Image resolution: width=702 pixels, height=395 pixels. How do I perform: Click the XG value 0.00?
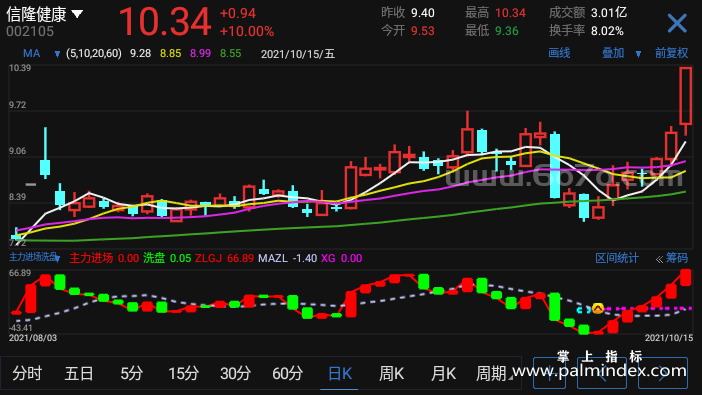351,258
